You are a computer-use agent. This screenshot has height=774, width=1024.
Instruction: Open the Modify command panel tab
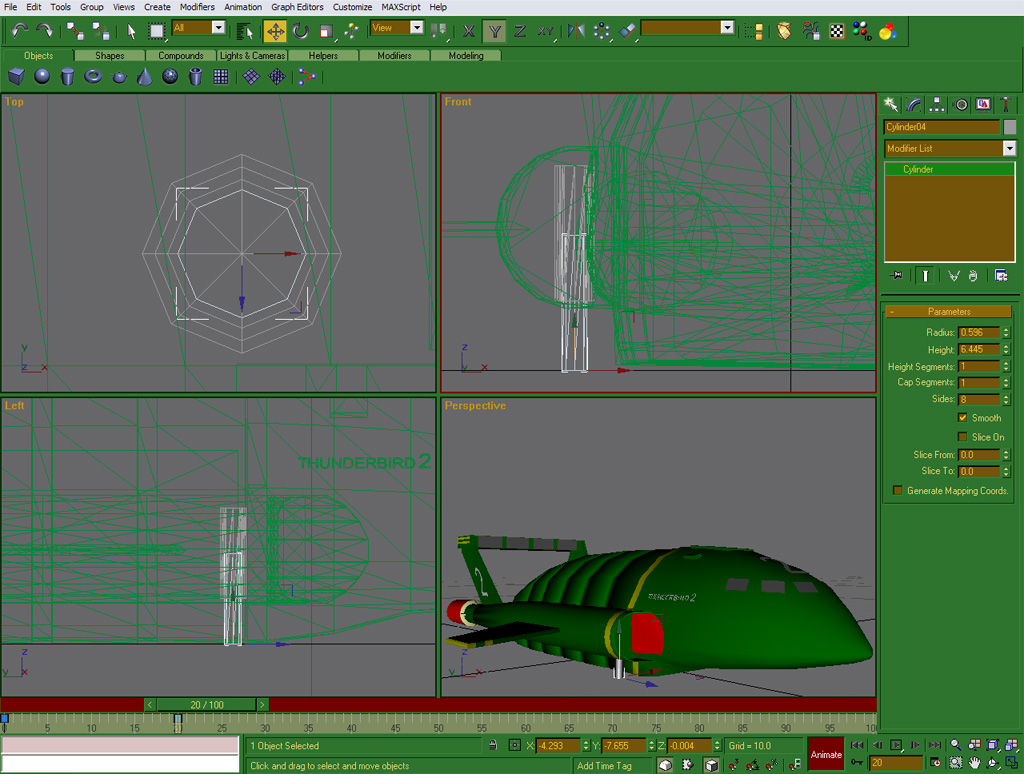click(x=914, y=105)
